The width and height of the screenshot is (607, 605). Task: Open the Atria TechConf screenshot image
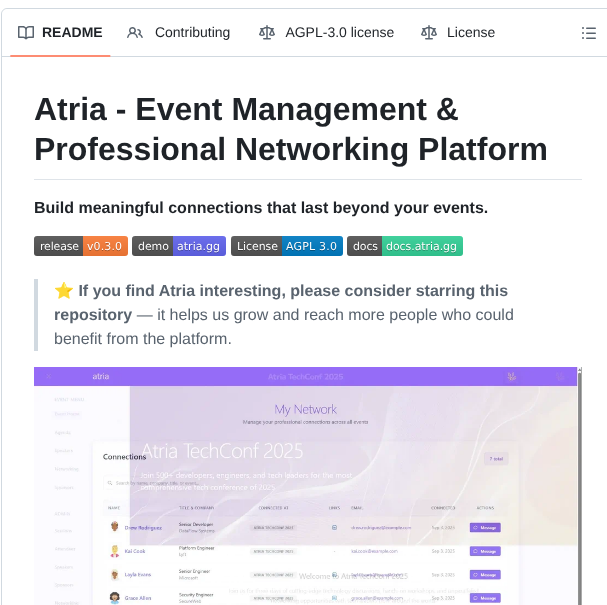point(308,485)
